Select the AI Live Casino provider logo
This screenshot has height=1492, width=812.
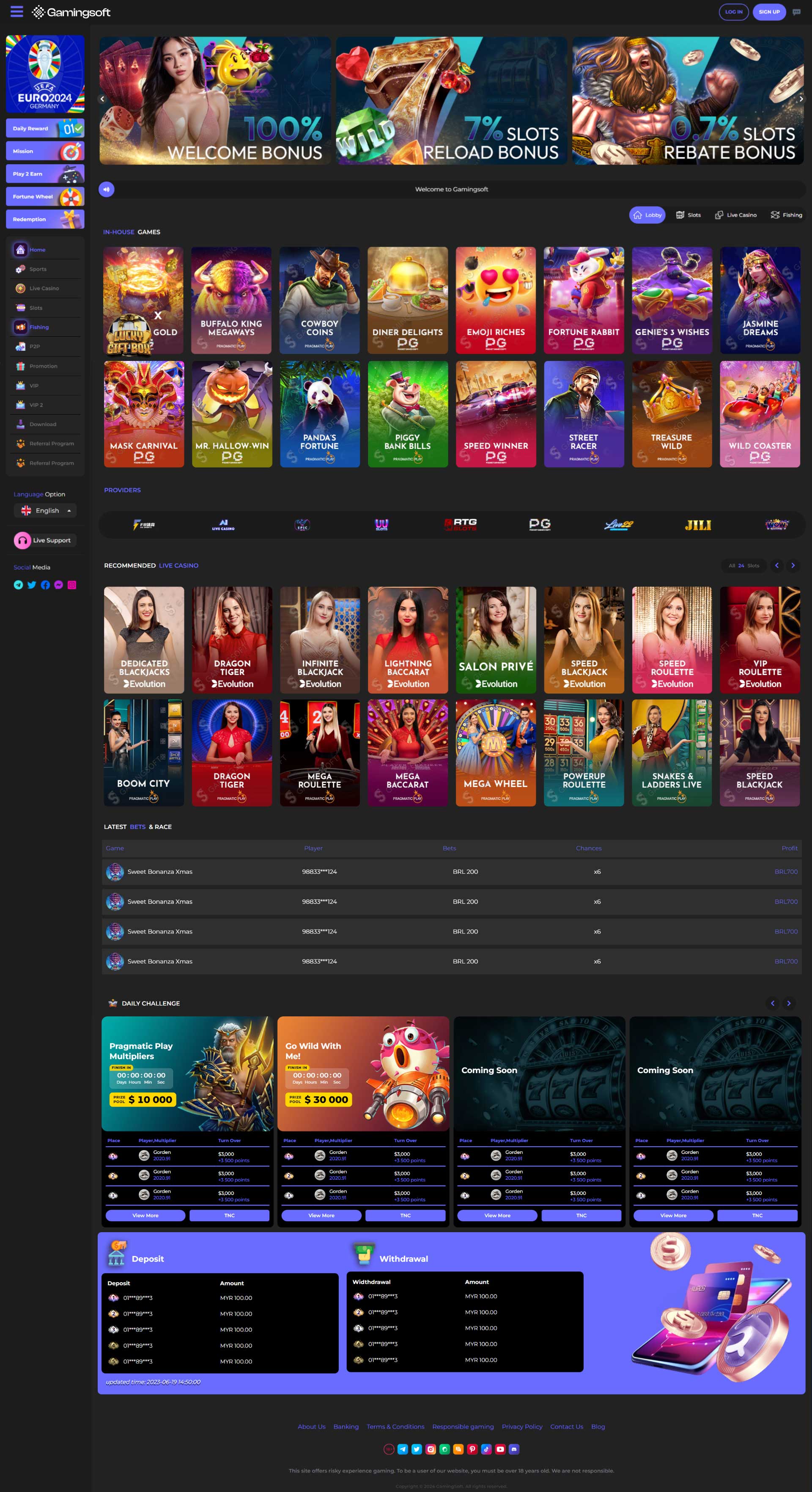click(223, 525)
